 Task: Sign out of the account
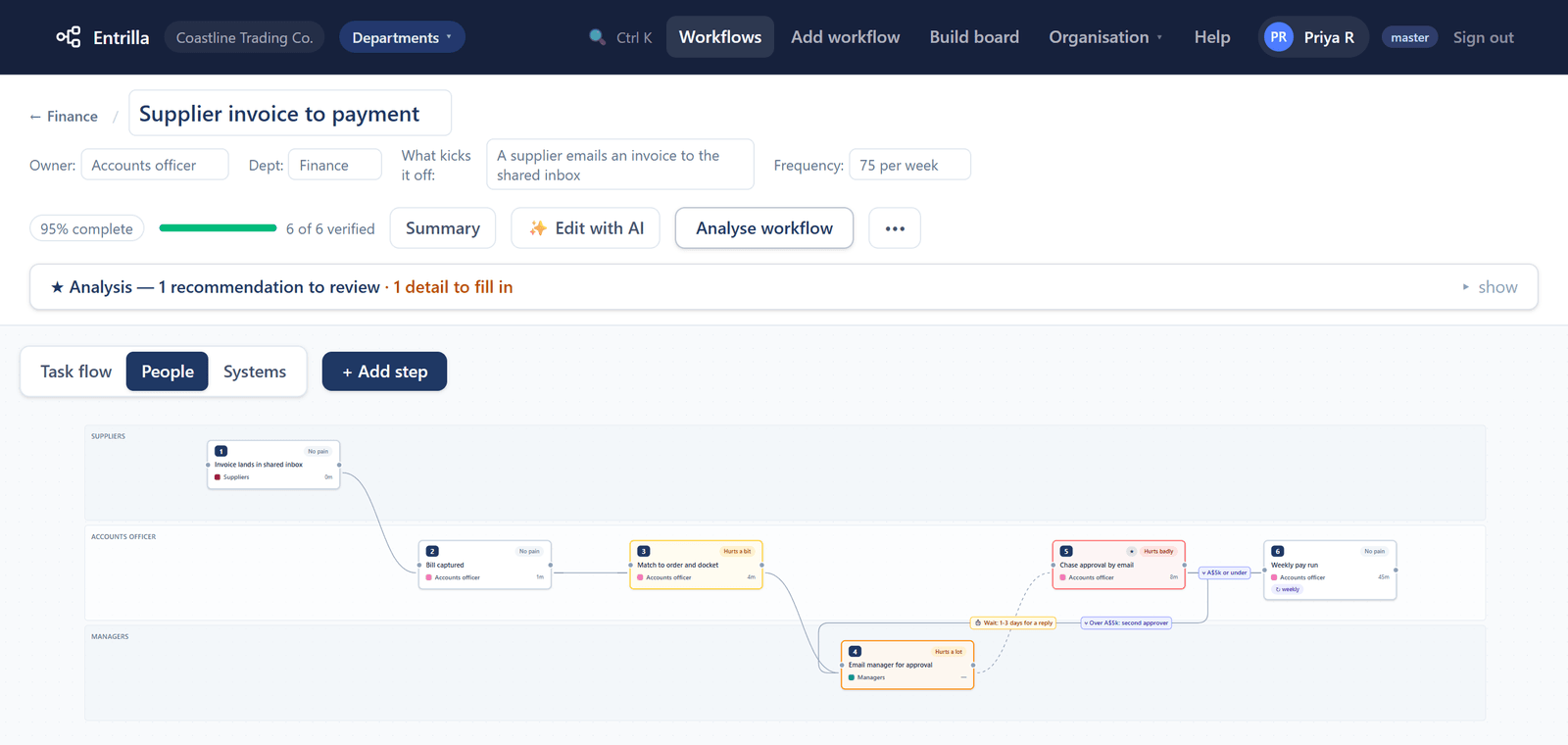pyautogui.click(x=1484, y=37)
